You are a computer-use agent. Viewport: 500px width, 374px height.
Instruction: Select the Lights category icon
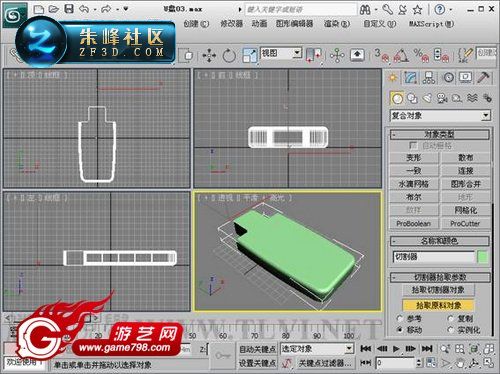pyautogui.click(x=427, y=98)
